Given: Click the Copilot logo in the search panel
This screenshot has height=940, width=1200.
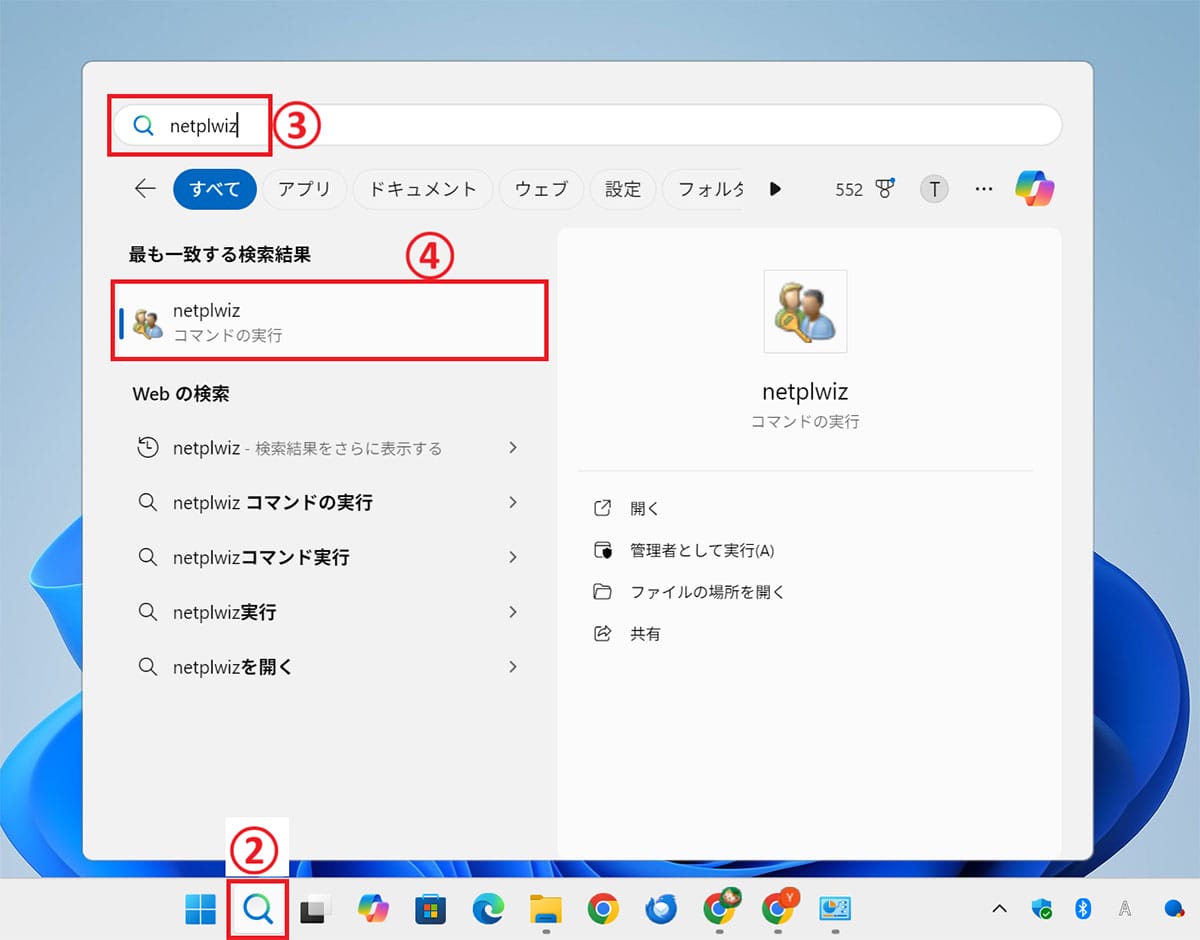Looking at the screenshot, I should pyautogui.click(x=1035, y=188).
